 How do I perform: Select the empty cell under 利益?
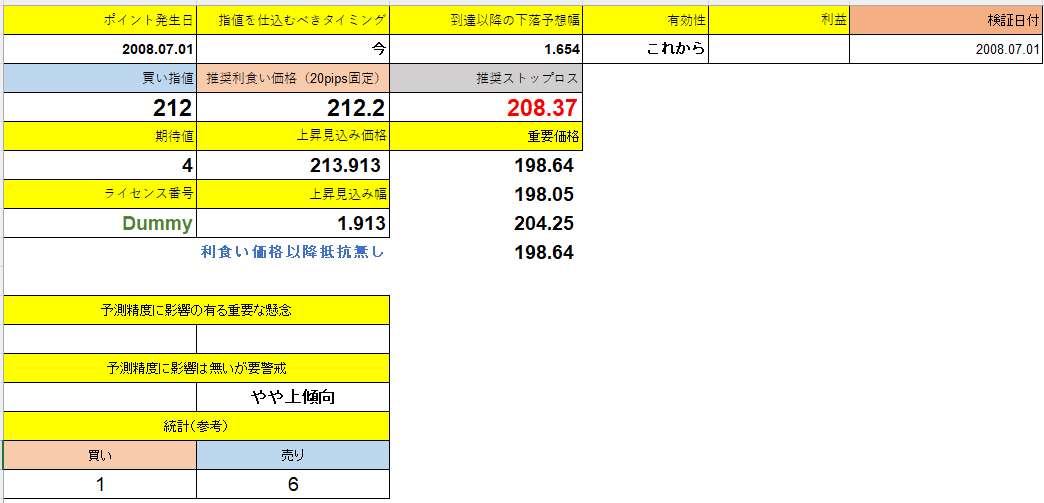coord(779,49)
